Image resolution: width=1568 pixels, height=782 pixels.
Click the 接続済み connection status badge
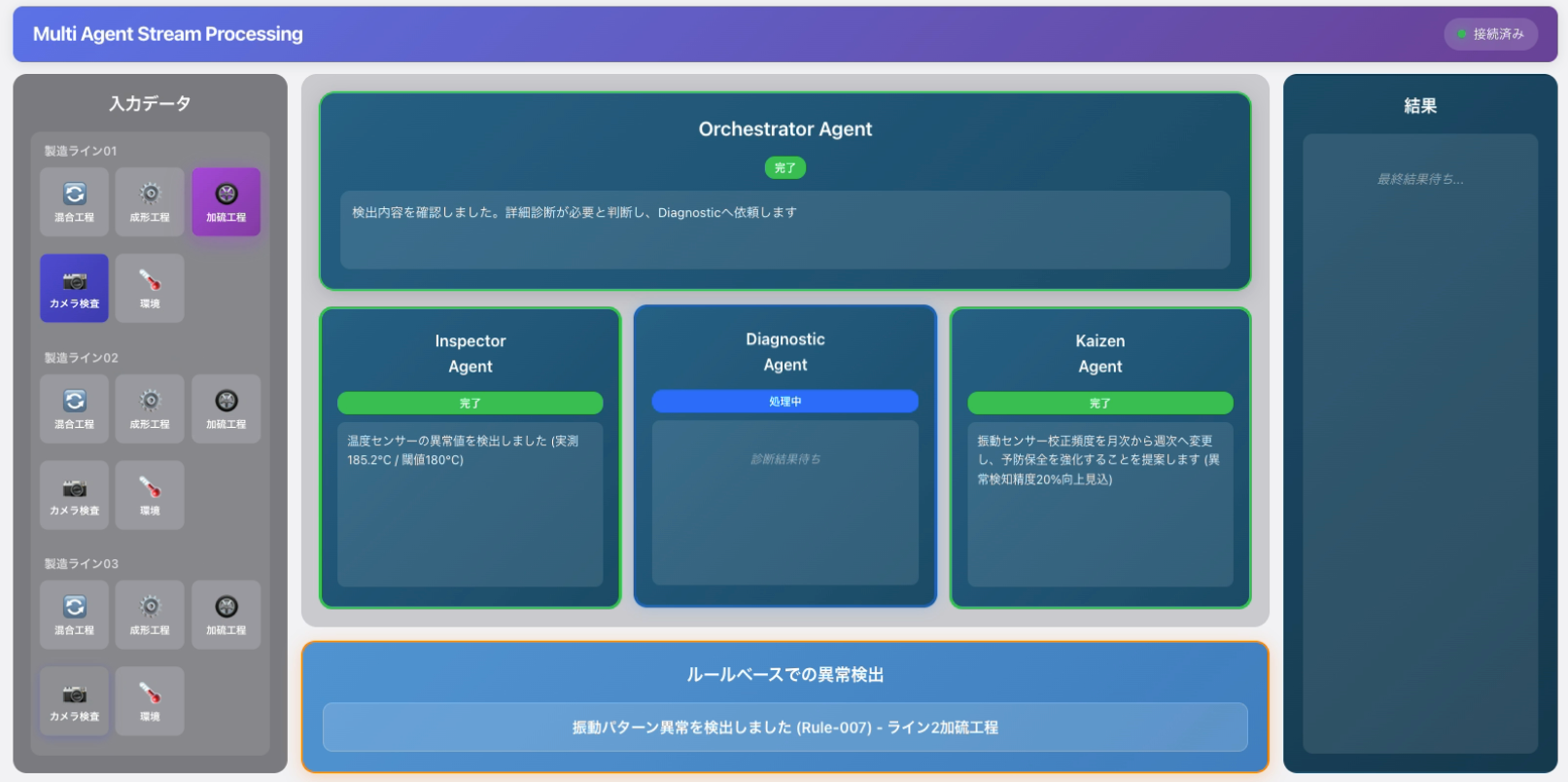click(x=1490, y=34)
